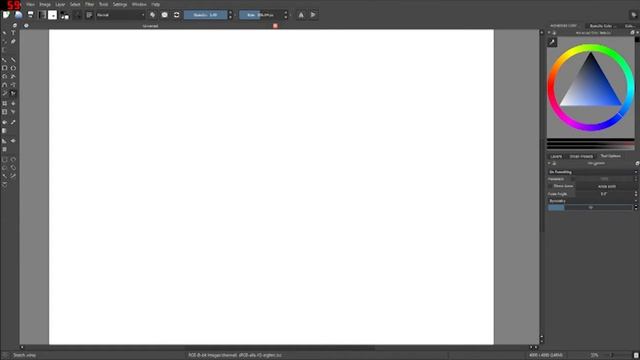Save the document toolbar icon
Image resolution: width=640 pixels, height=360 pixels.
(31, 15)
